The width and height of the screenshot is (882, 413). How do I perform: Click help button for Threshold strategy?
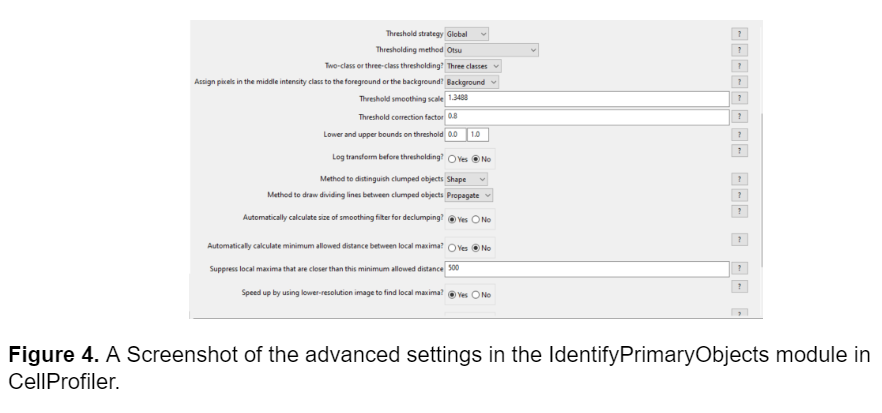pos(740,34)
